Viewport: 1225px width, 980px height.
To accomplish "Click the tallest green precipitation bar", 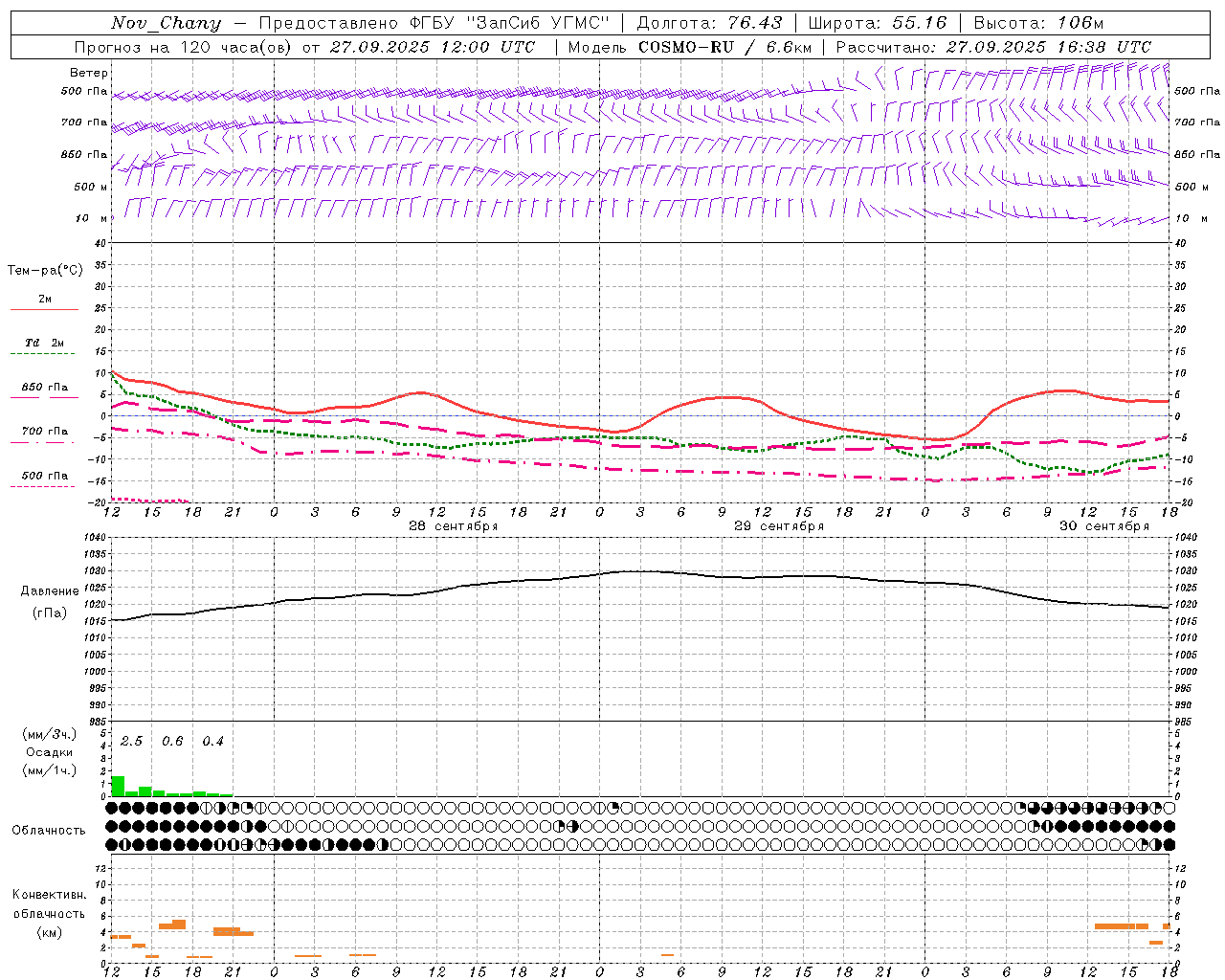I will coord(118,786).
